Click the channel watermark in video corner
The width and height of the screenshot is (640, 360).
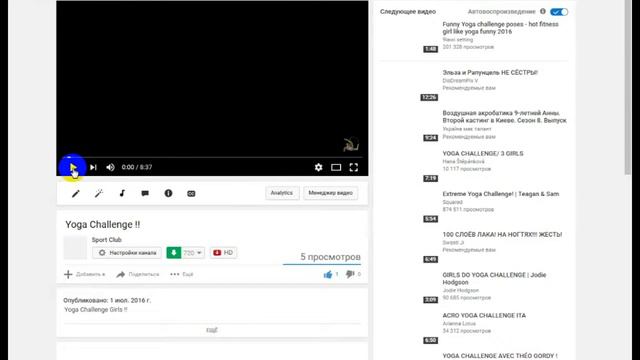point(351,144)
